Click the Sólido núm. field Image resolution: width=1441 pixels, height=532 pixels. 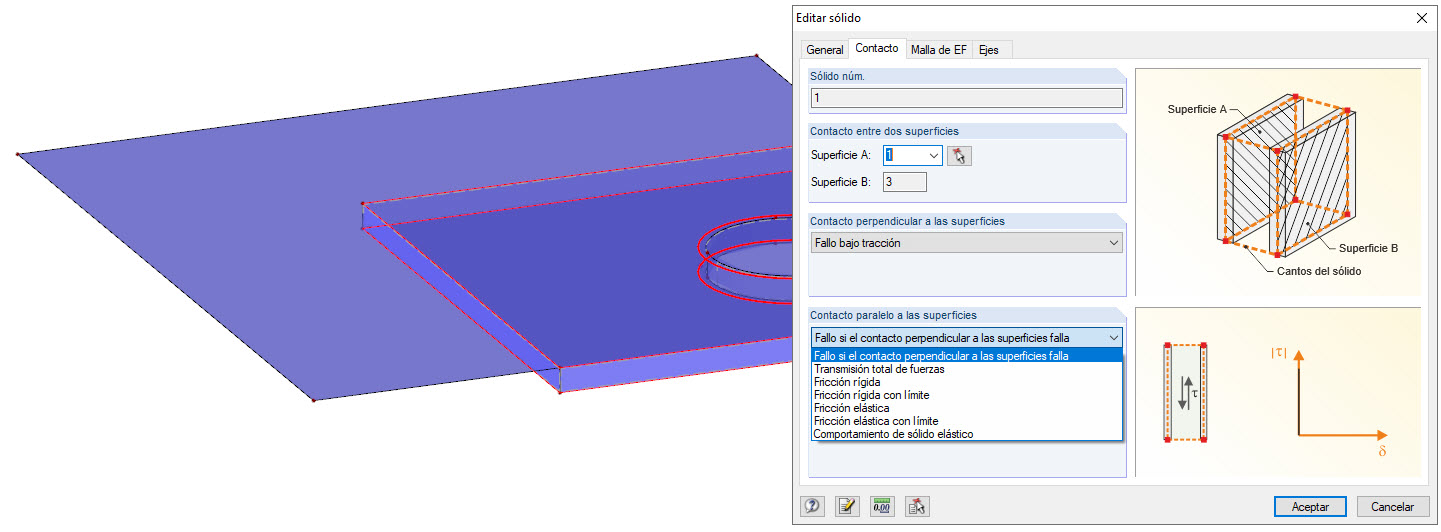[x=966, y=98]
